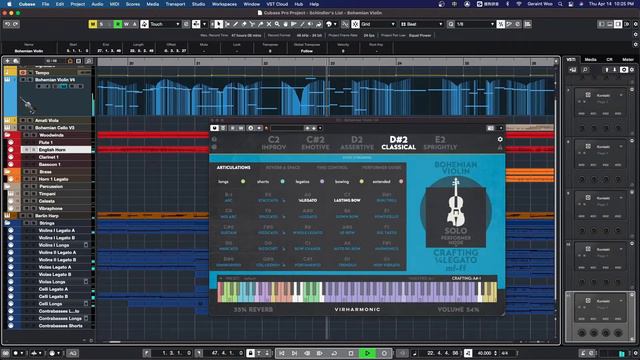Adjust the 35% Reverb control
This screenshot has width=640, height=360.
[253, 309]
